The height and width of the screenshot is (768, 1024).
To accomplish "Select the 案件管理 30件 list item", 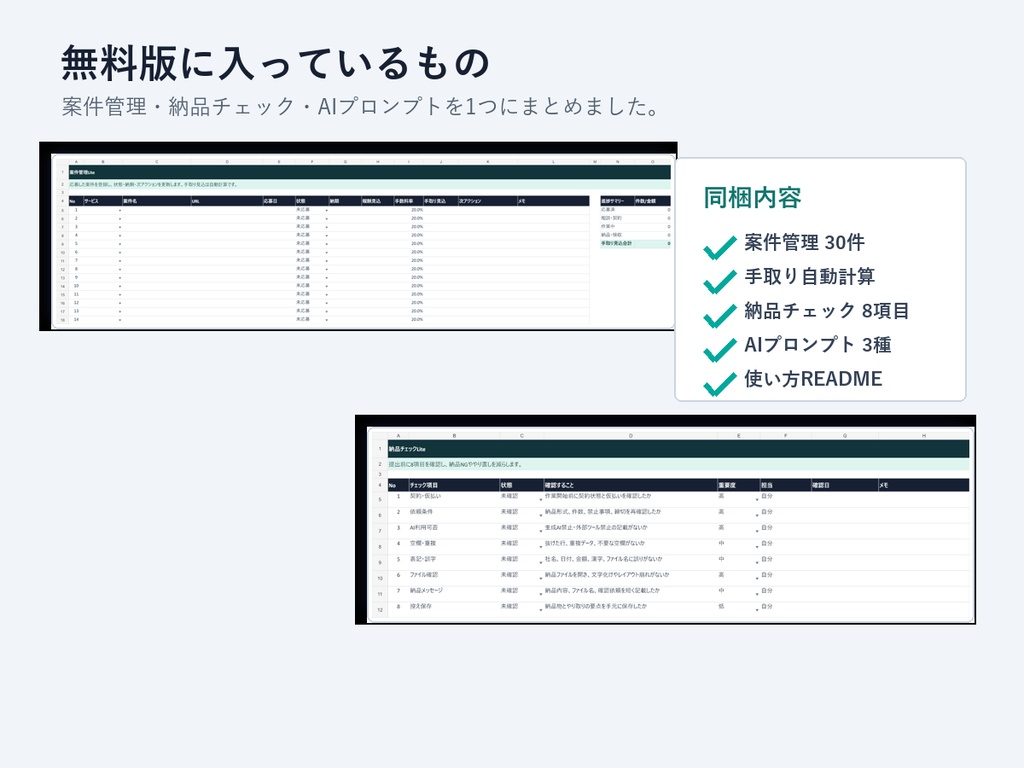I will [805, 243].
